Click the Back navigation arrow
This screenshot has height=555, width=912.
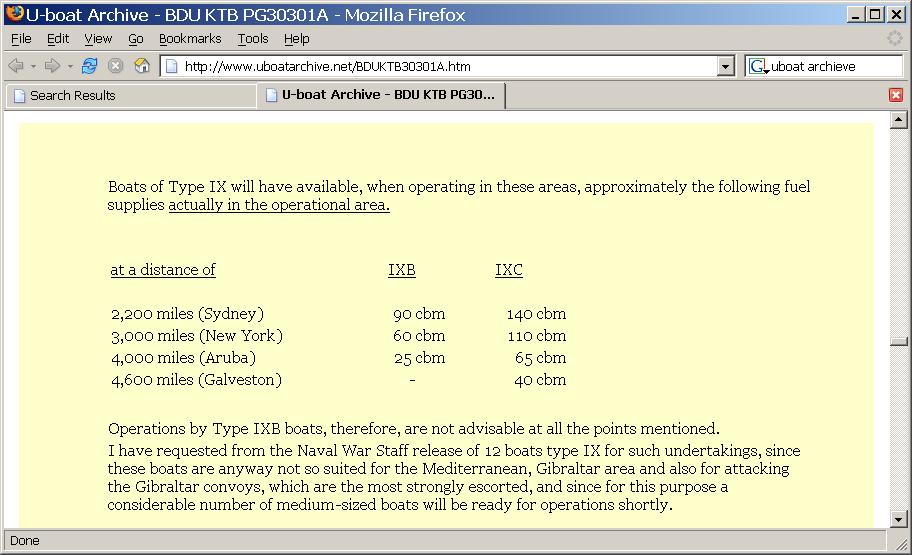[x=16, y=66]
